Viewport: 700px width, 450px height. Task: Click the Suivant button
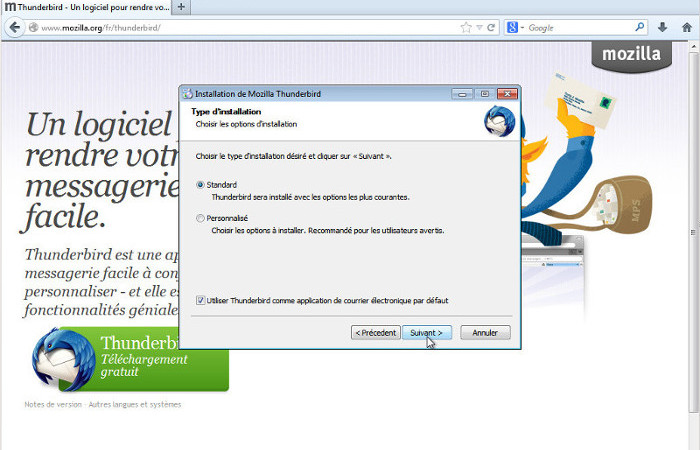(x=426, y=333)
